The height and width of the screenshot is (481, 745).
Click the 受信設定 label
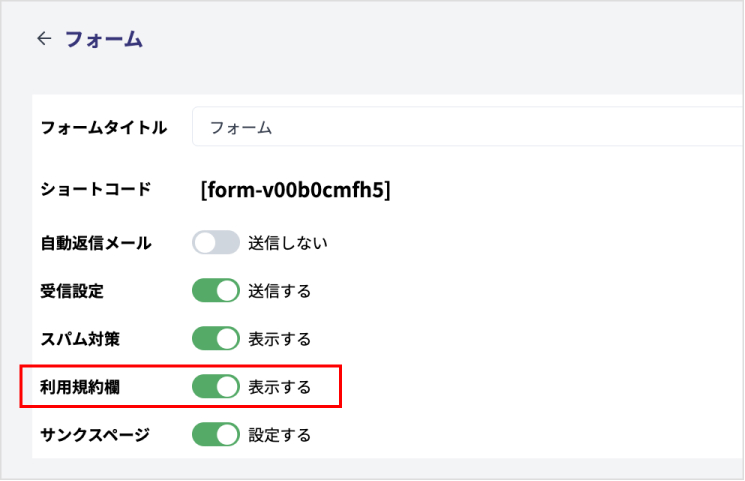click(x=71, y=291)
